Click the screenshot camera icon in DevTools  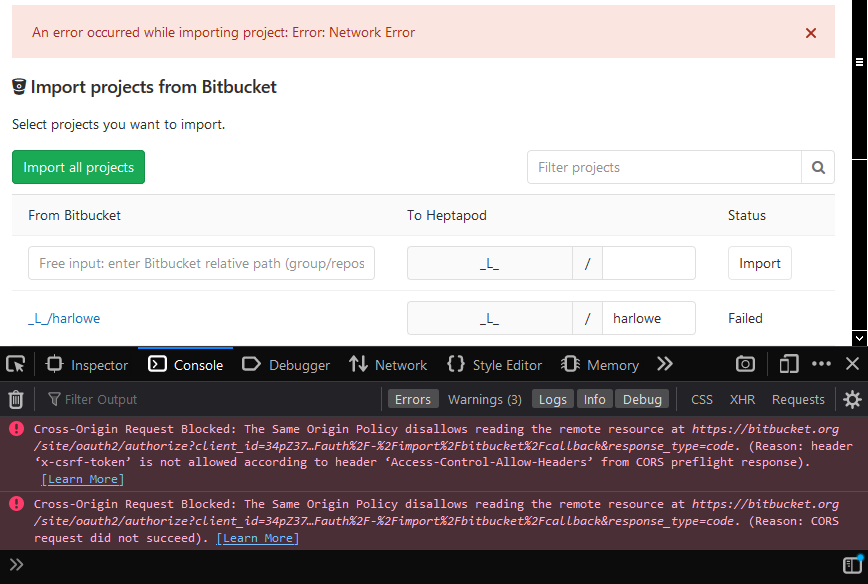click(x=745, y=364)
